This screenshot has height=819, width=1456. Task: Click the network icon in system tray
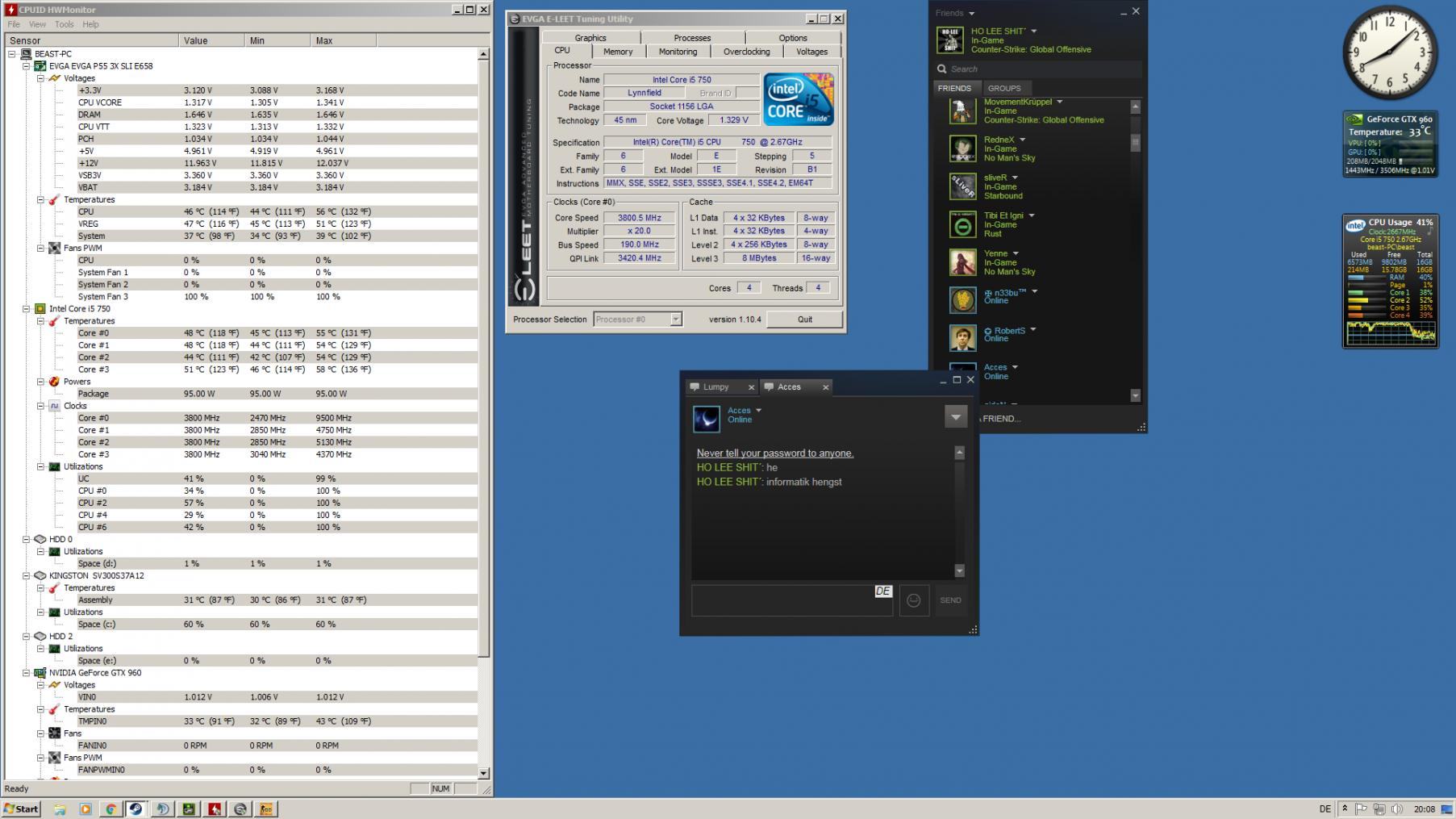coord(1379,809)
